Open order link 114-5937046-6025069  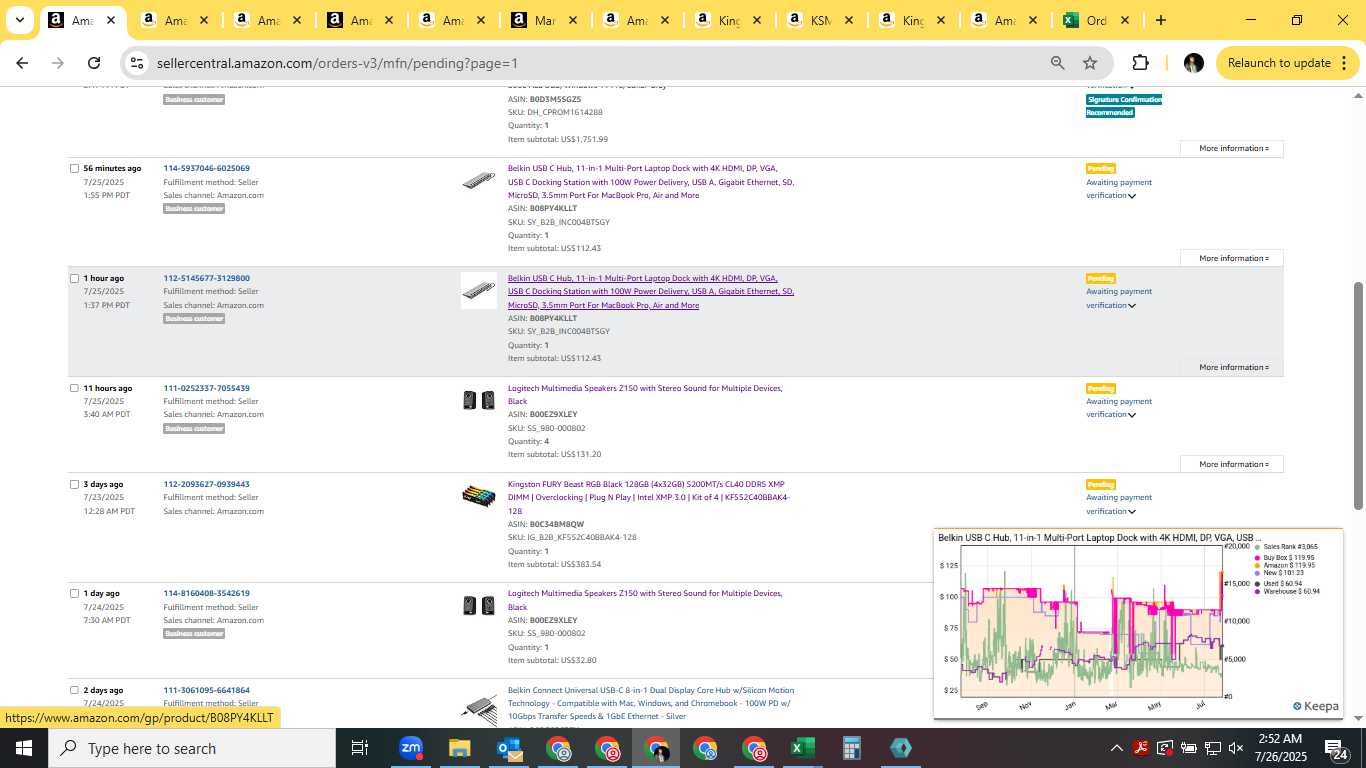[207, 168]
